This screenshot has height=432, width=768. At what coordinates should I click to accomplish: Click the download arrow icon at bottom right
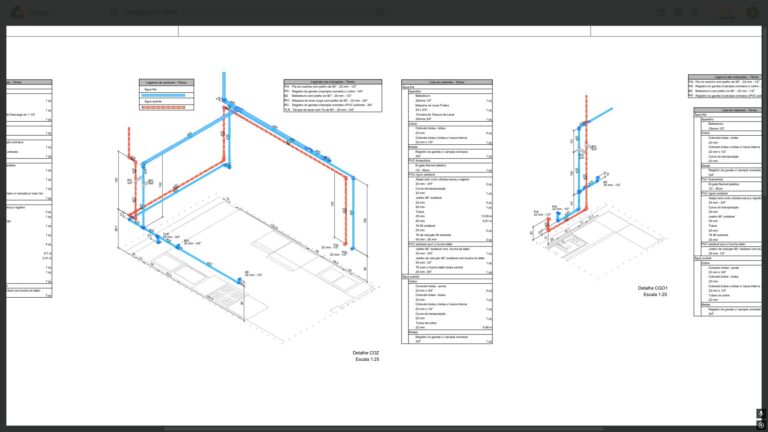point(761,412)
